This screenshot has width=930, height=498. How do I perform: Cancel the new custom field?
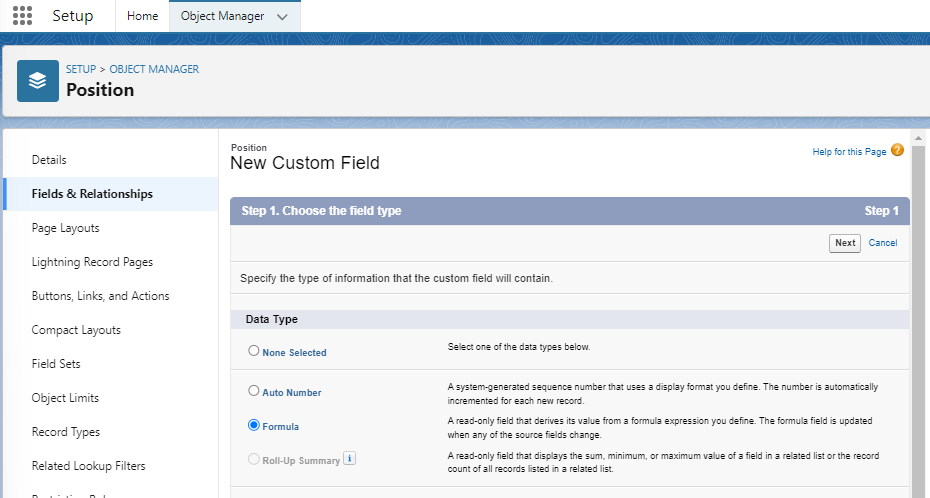[883, 243]
